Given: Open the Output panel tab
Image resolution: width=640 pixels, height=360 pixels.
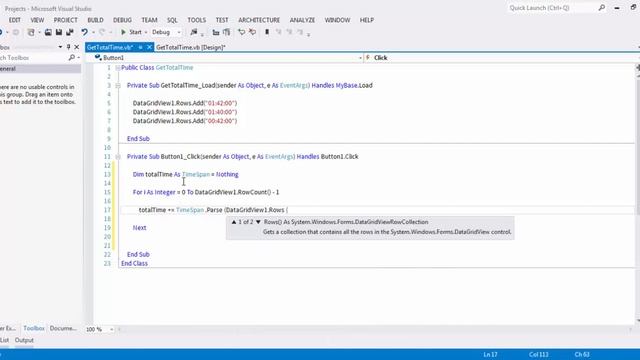Looking at the screenshot, I should [x=24, y=340].
